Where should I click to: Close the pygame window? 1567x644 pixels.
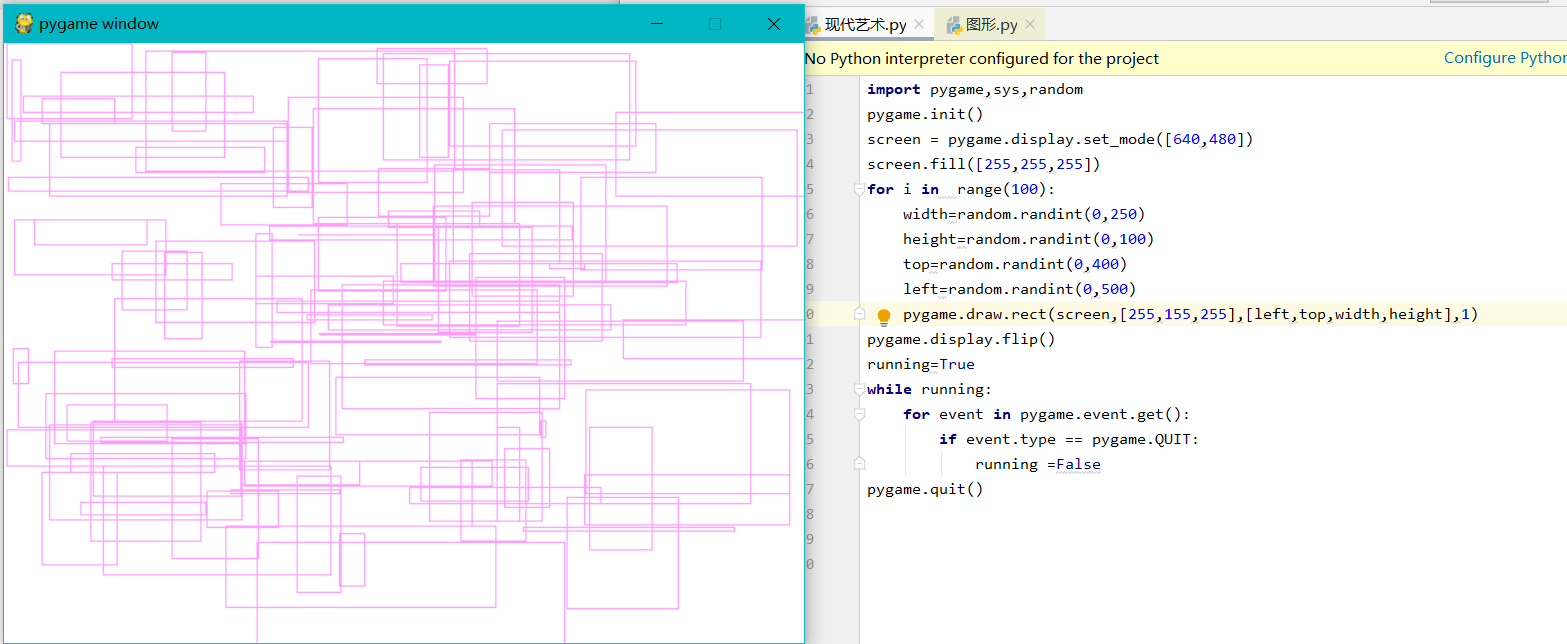pyautogui.click(x=774, y=24)
